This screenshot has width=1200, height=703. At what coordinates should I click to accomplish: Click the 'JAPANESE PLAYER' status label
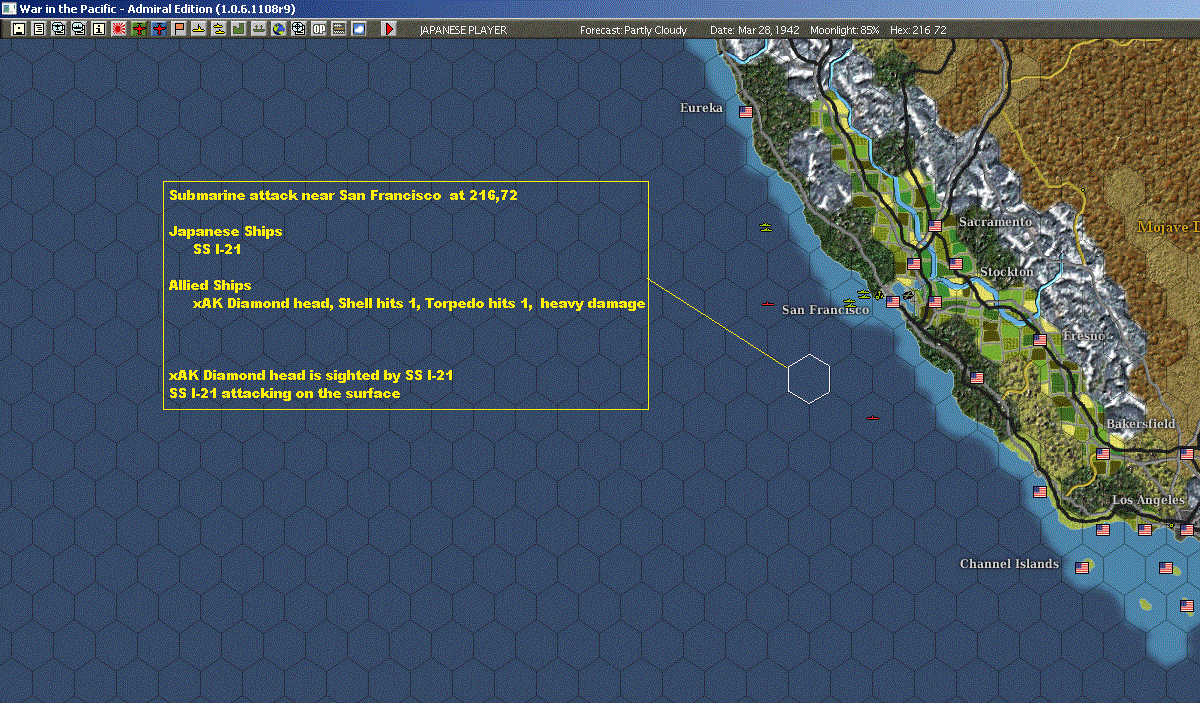pyautogui.click(x=463, y=30)
